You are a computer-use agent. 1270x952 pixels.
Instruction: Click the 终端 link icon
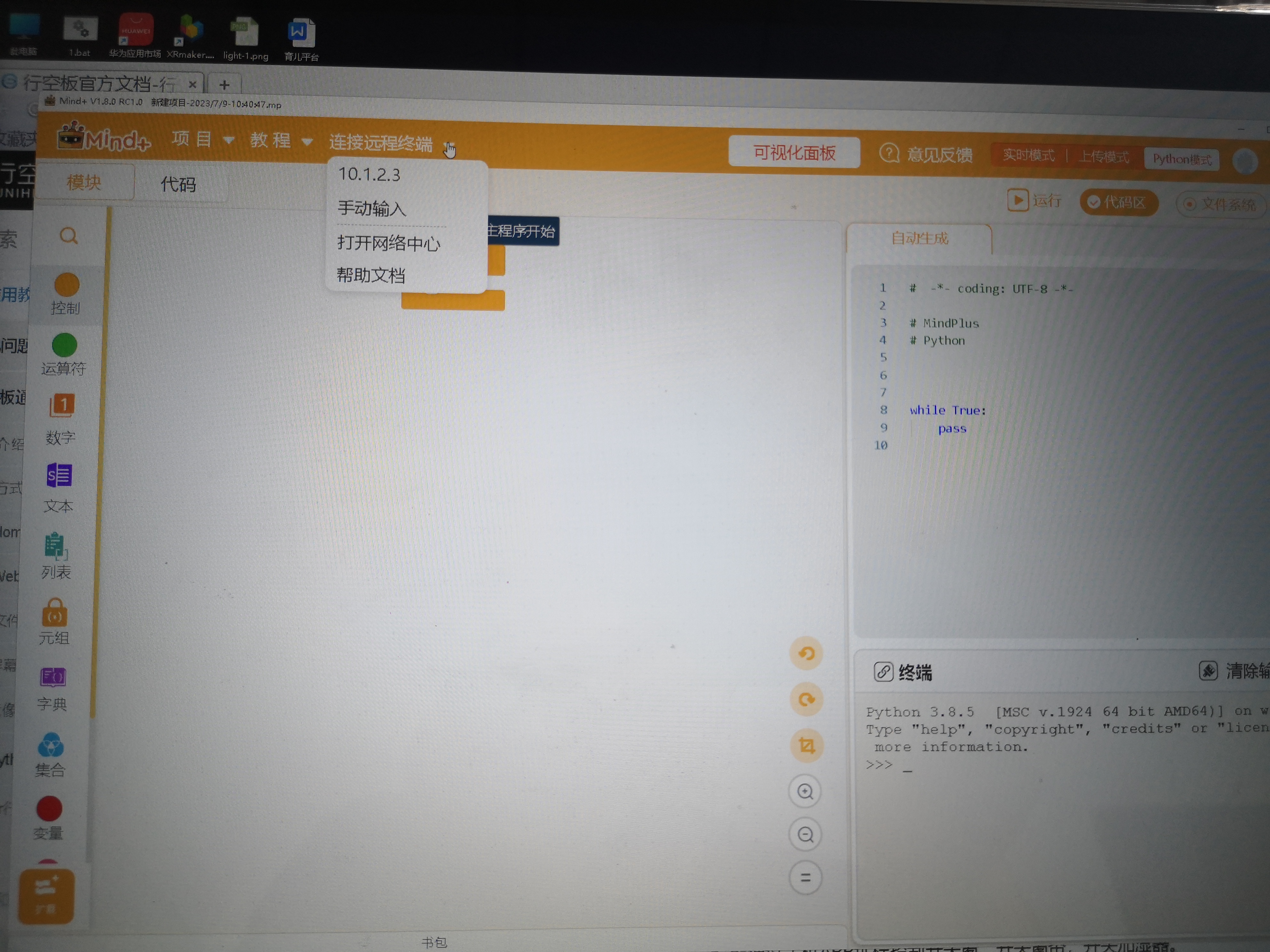coord(883,671)
